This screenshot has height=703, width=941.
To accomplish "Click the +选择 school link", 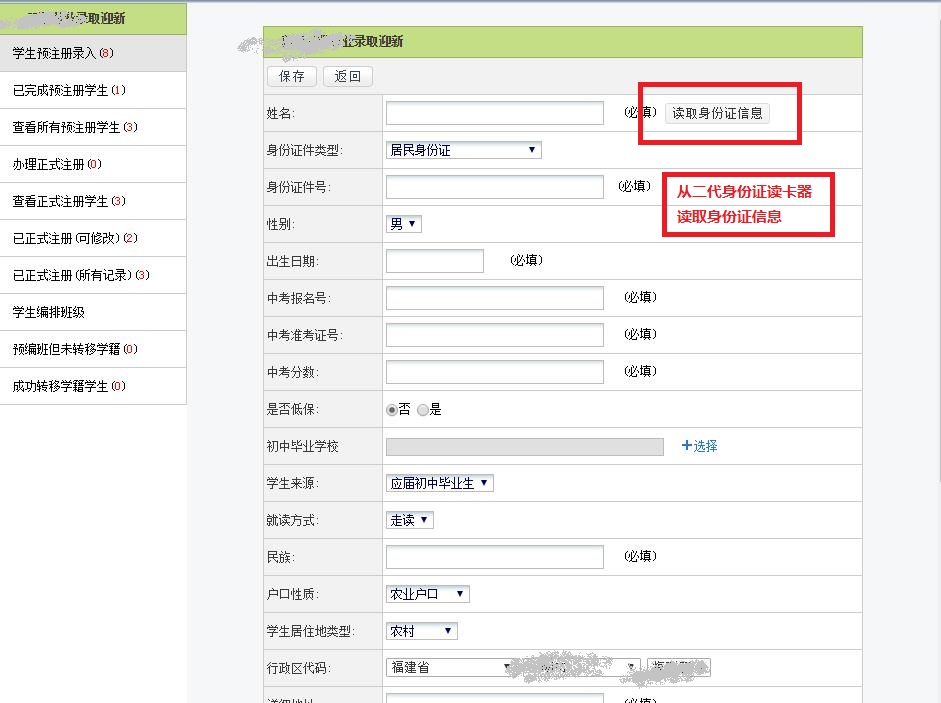I will point(700,446).
